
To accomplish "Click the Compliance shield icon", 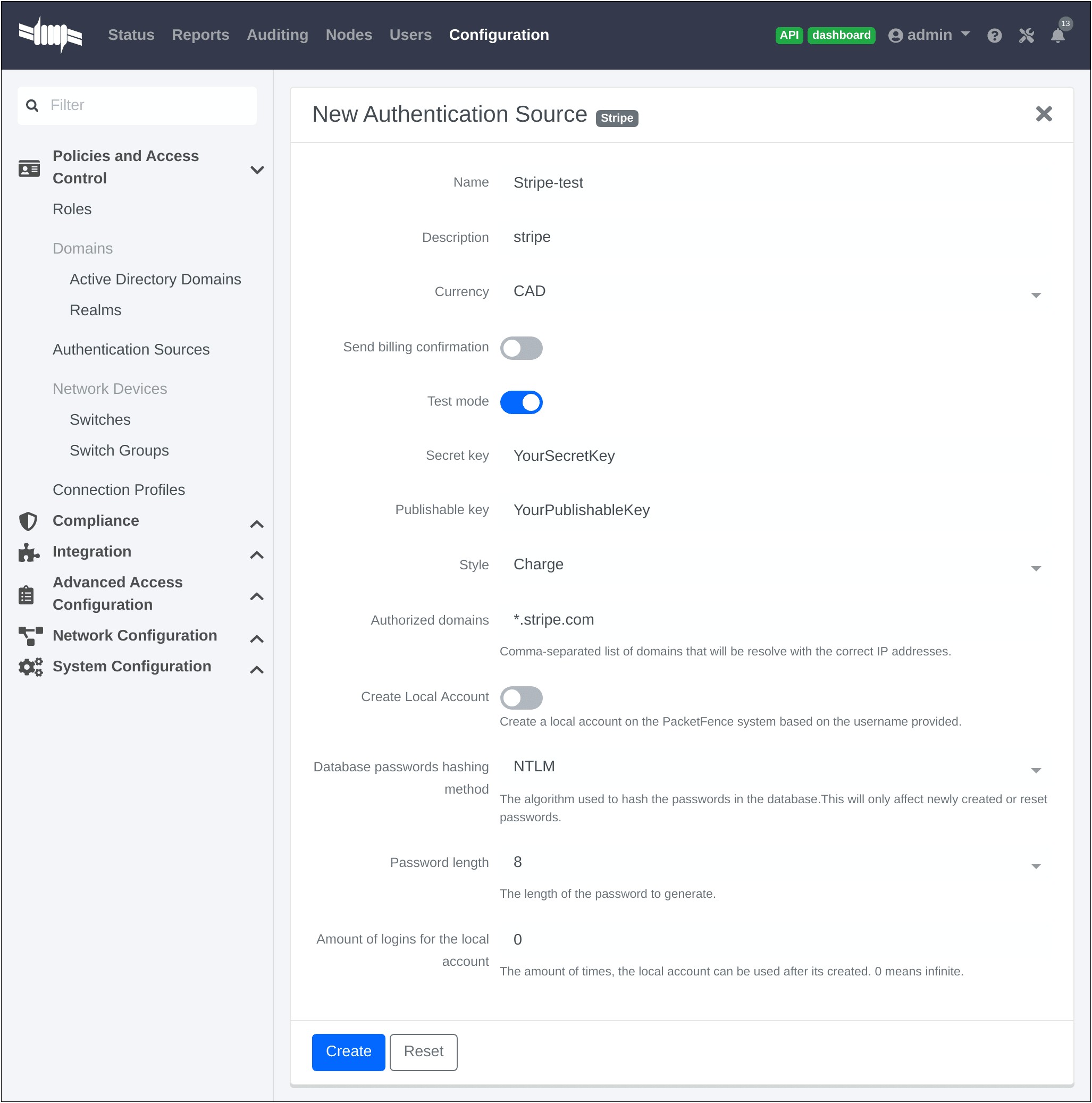I will click(x=28, y=522).
